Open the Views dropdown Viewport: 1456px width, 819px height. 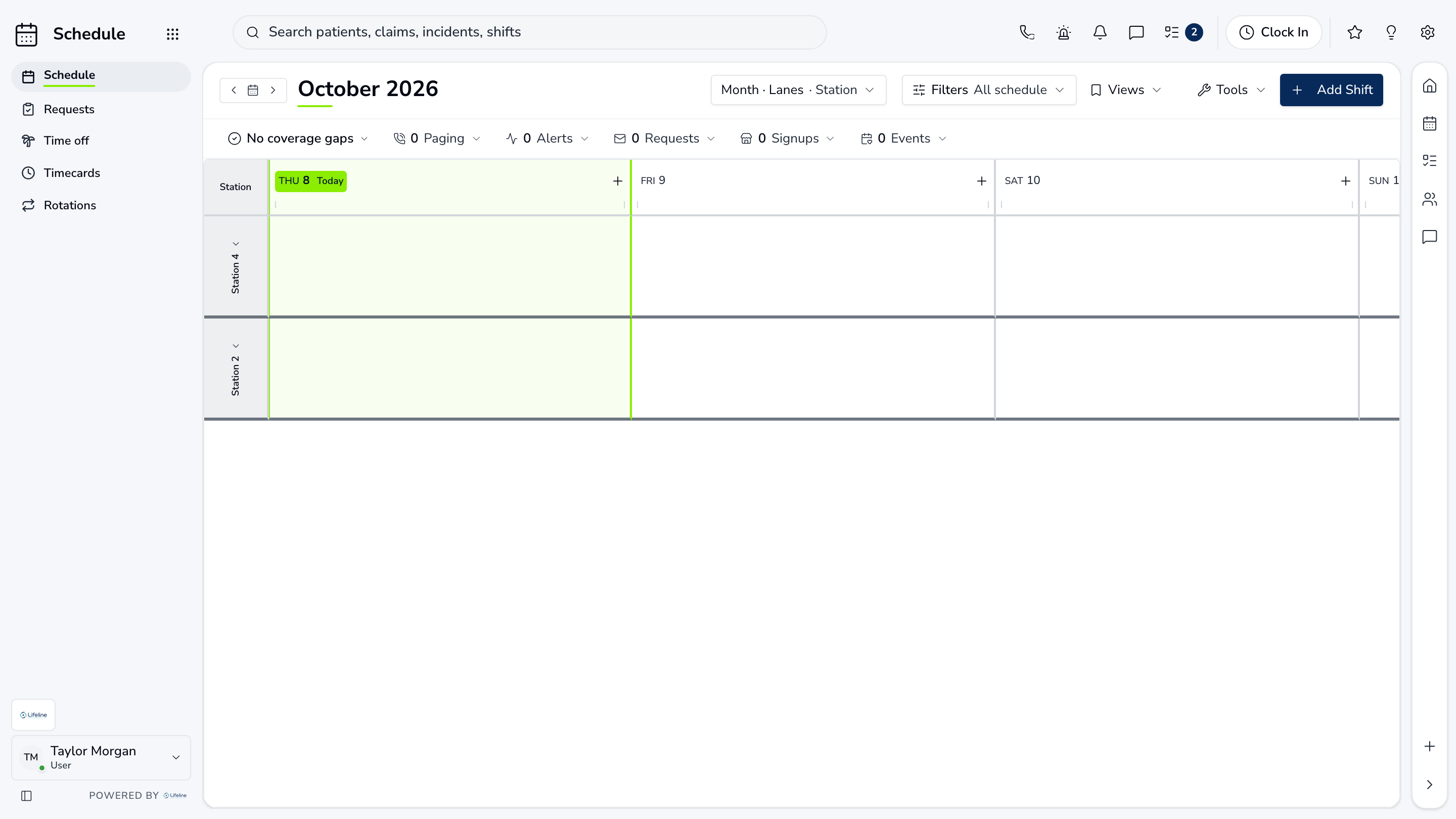pyautogui.click(x=1126, y=90)
